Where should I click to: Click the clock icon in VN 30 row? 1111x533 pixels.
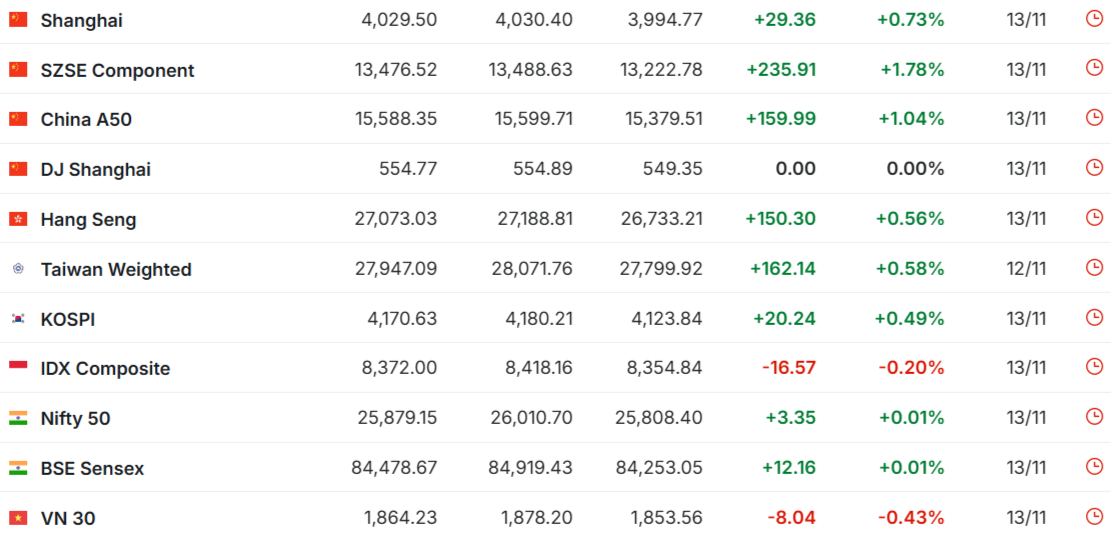[1094, 517]
